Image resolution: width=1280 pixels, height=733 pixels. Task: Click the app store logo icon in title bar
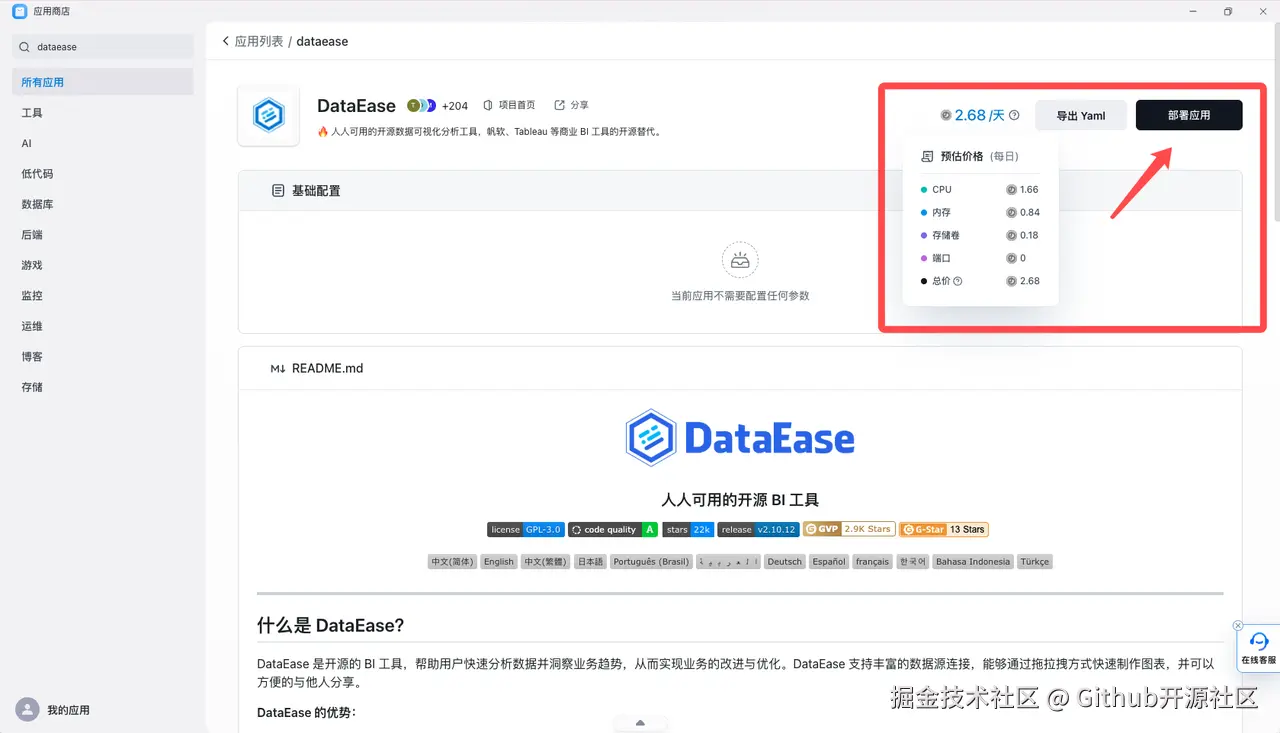[19, 11]
